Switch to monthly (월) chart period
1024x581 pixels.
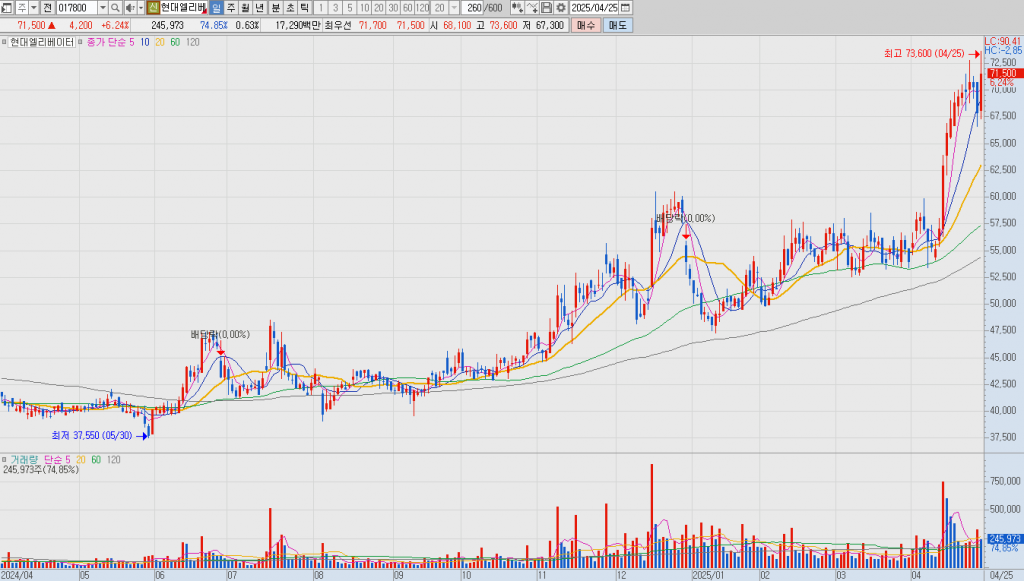pos(245,8)
